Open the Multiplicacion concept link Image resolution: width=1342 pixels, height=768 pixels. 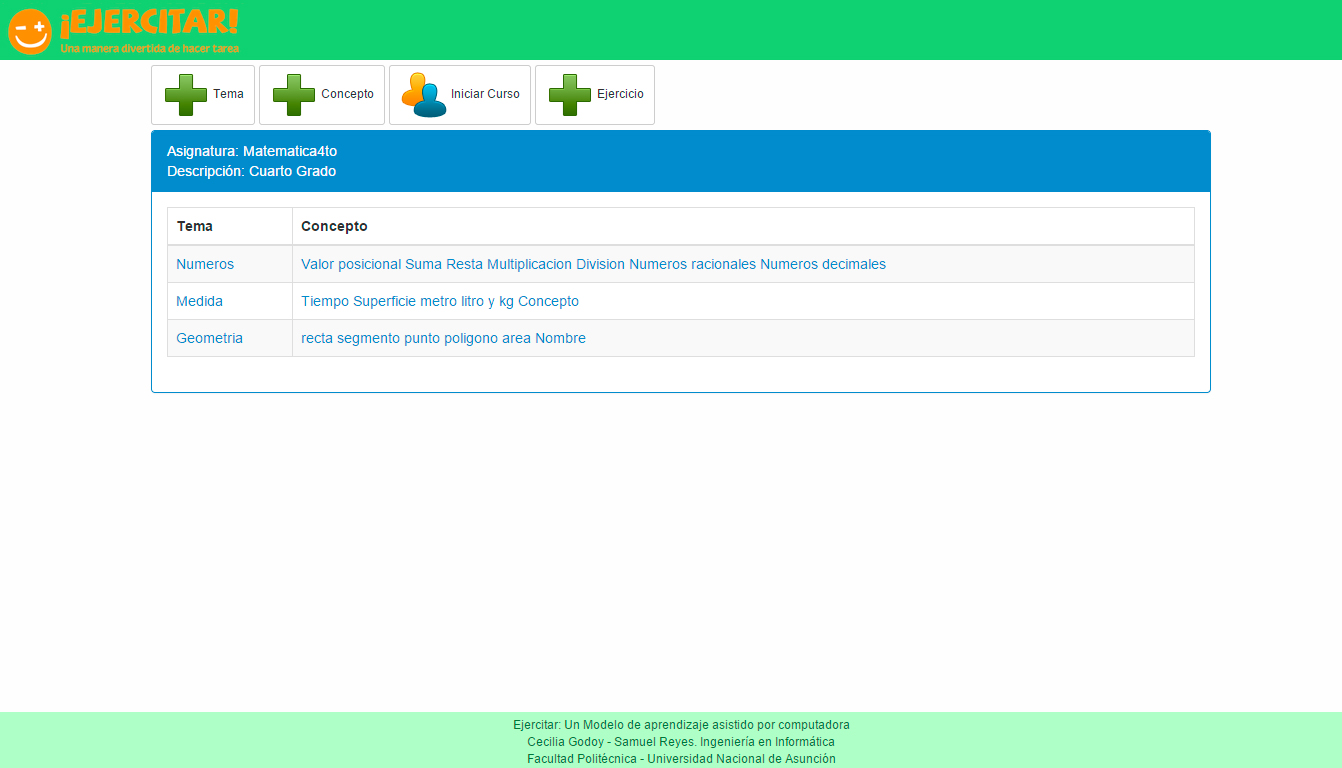[529, 264]
